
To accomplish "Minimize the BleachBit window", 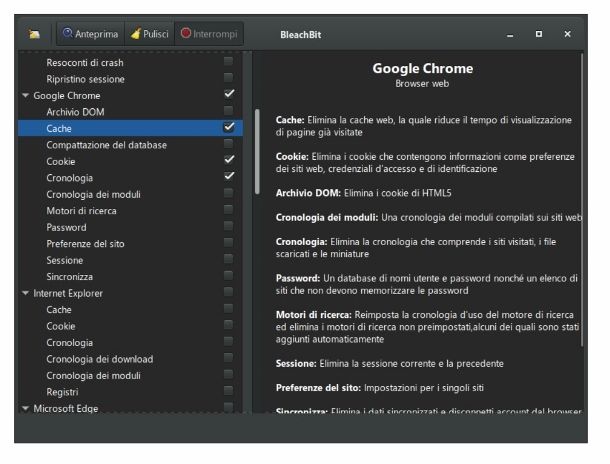I will 510,35.
